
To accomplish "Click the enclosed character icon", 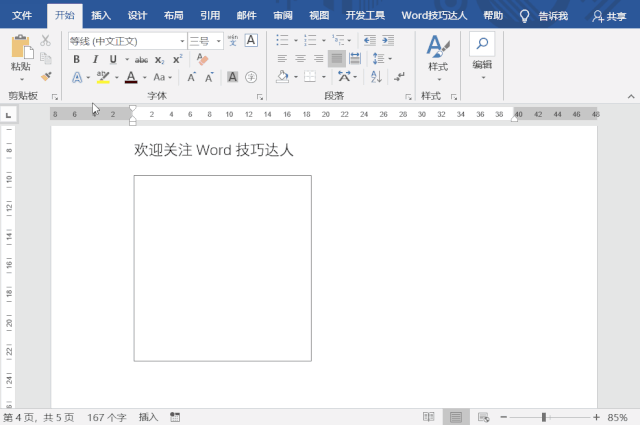I will click(251, 77).
